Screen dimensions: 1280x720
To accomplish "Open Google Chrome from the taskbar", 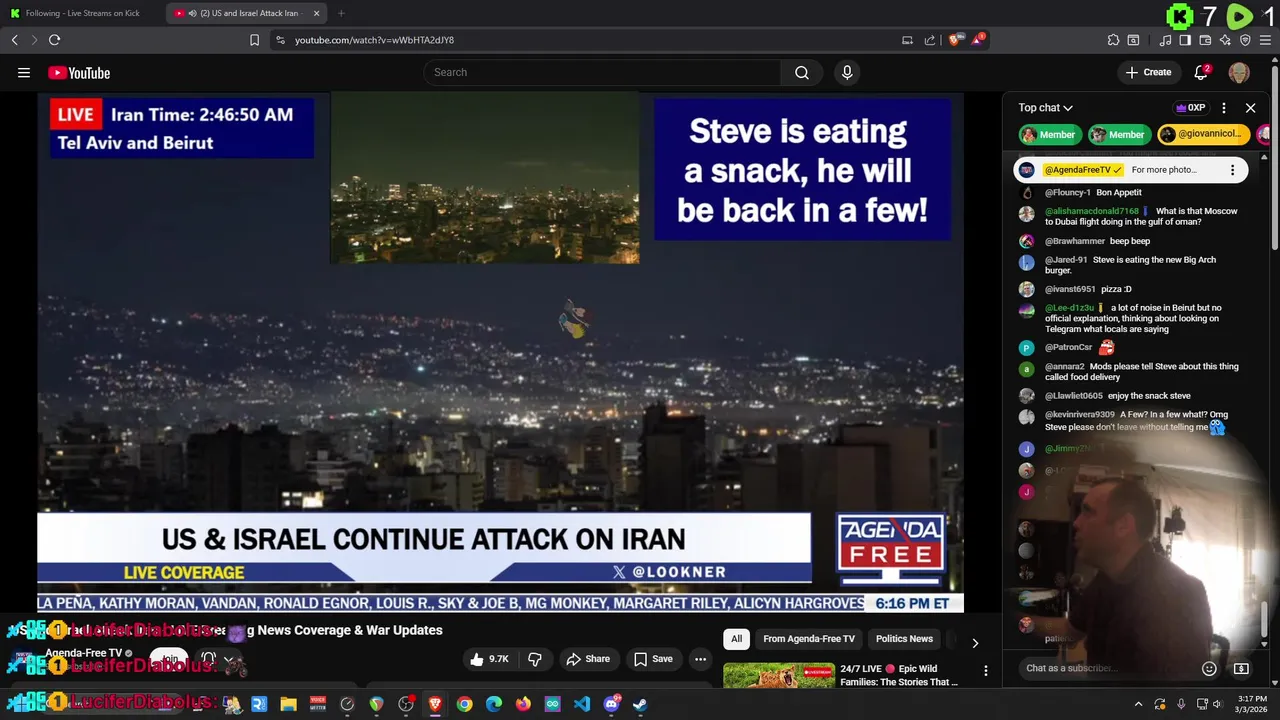I will (x=464, y=704).
